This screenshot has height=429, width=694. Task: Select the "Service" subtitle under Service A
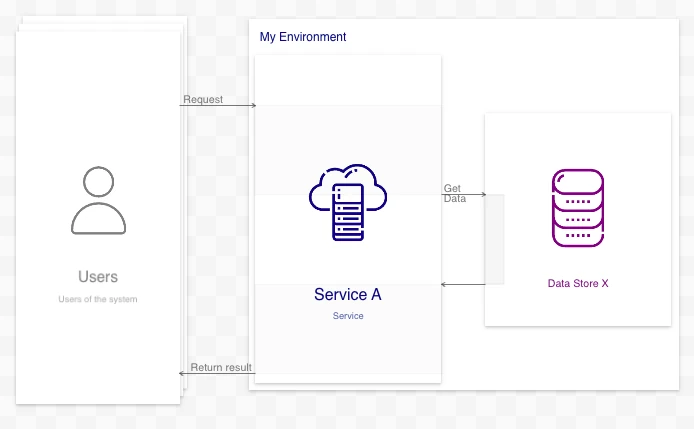pos(348,316)
